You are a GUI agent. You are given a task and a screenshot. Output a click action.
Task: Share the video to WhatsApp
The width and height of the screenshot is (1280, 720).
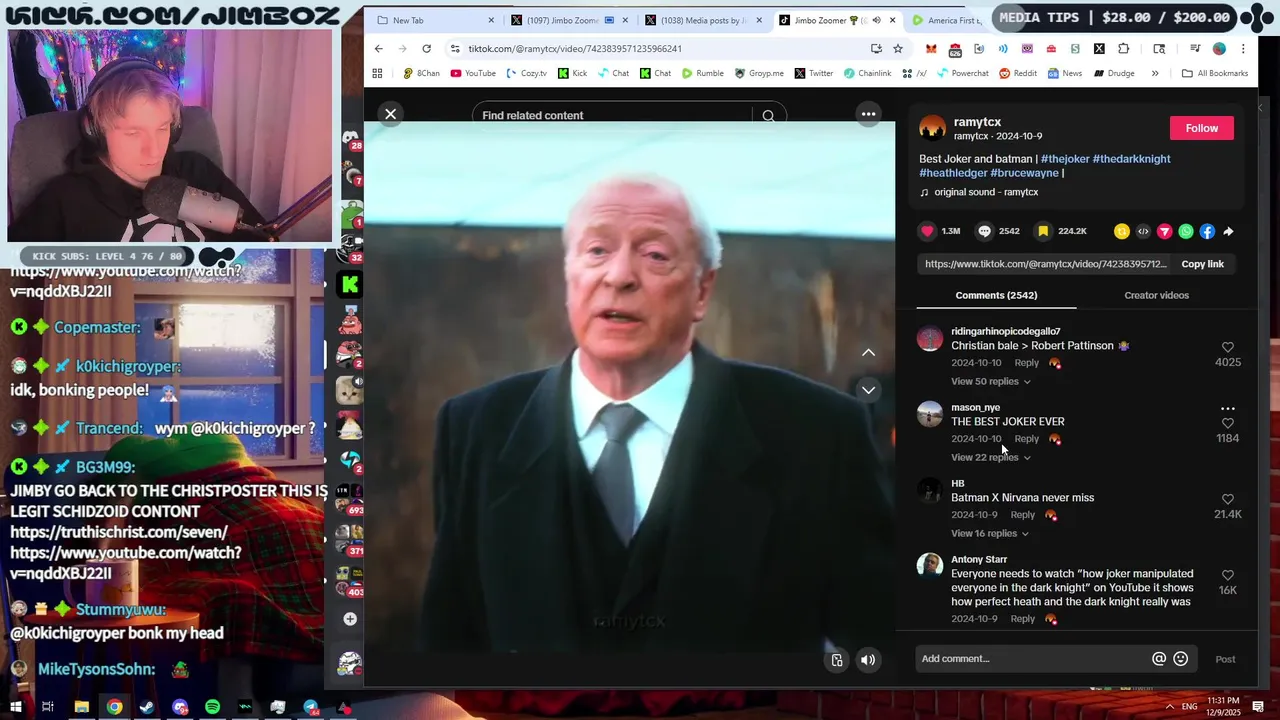point(1186,231)
